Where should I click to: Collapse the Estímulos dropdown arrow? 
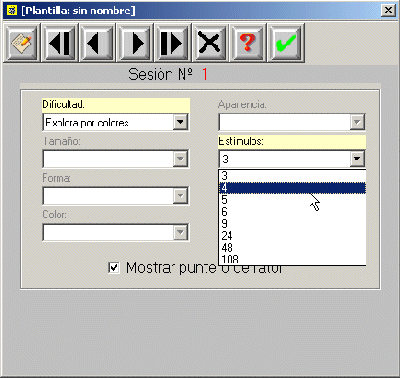tap(357, 159)
